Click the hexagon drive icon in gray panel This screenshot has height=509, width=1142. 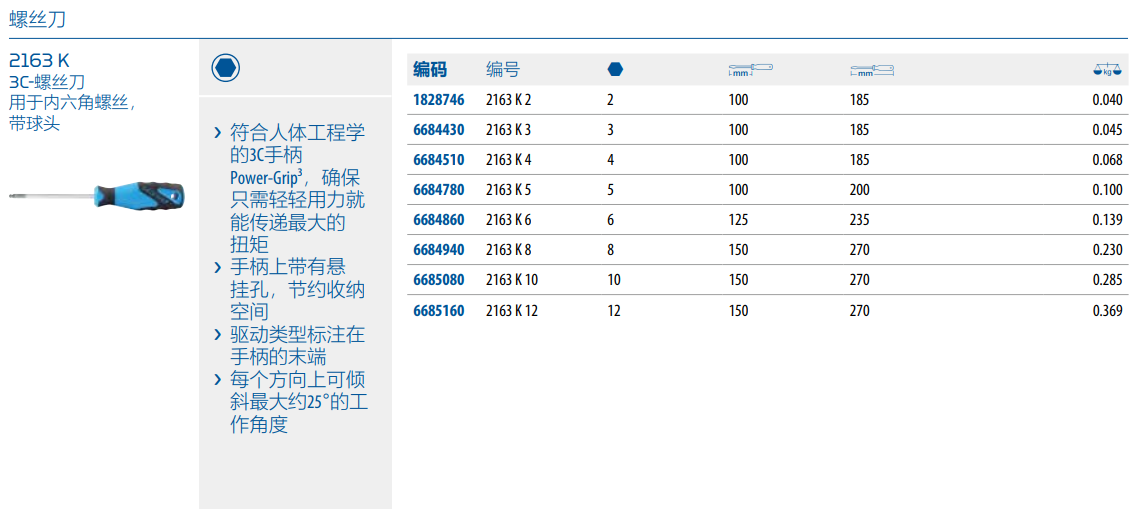tap(226, 69)
